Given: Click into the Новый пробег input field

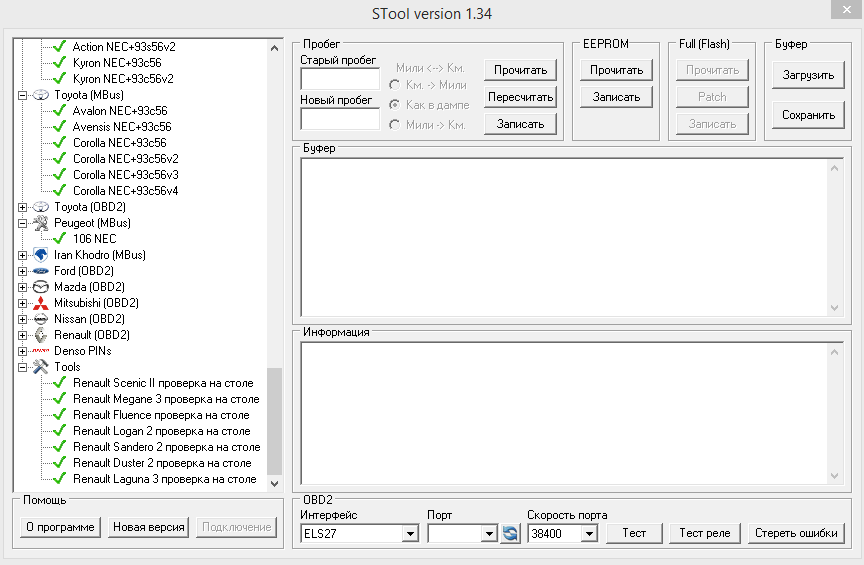Looking at the screenshot, I should coord(340,119).
